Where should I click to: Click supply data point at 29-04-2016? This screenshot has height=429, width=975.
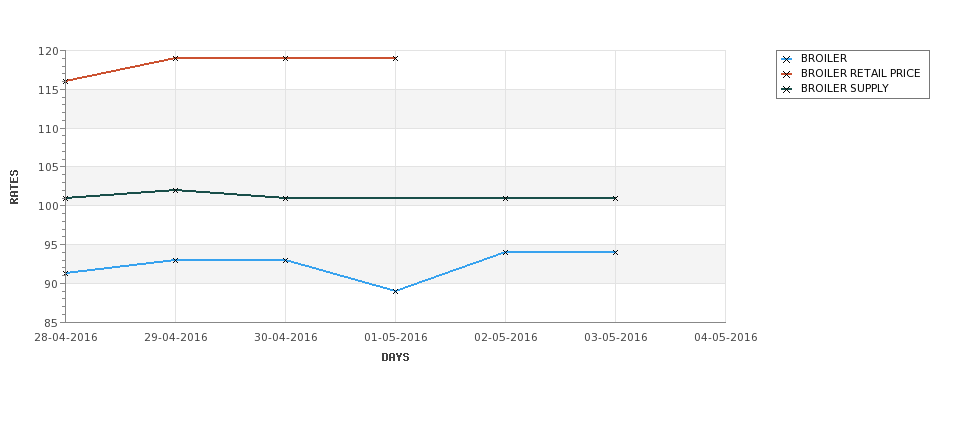click(x=175, y=190)
